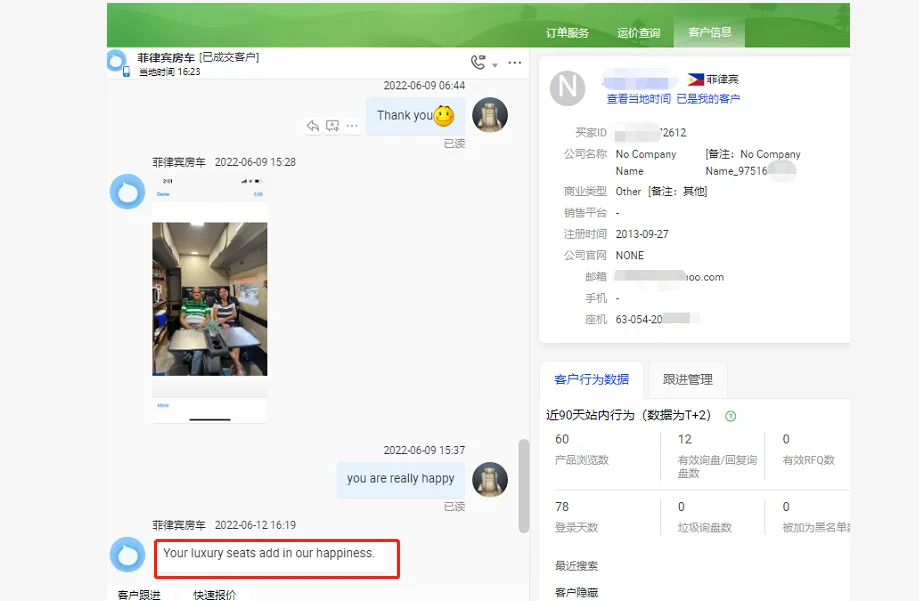
Task: Switch to 跟进管理 tab
Action: tap(687, 379)
